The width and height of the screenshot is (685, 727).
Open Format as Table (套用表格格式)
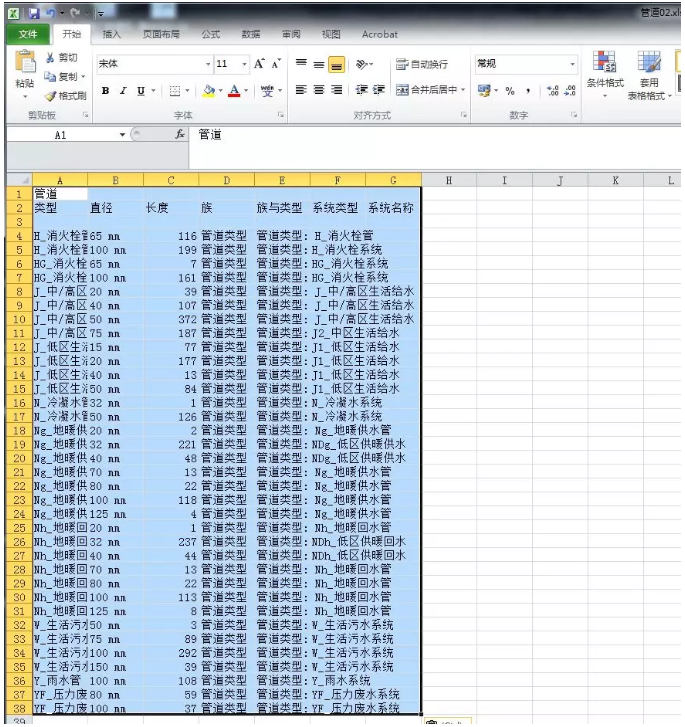(x=649, y=74)
